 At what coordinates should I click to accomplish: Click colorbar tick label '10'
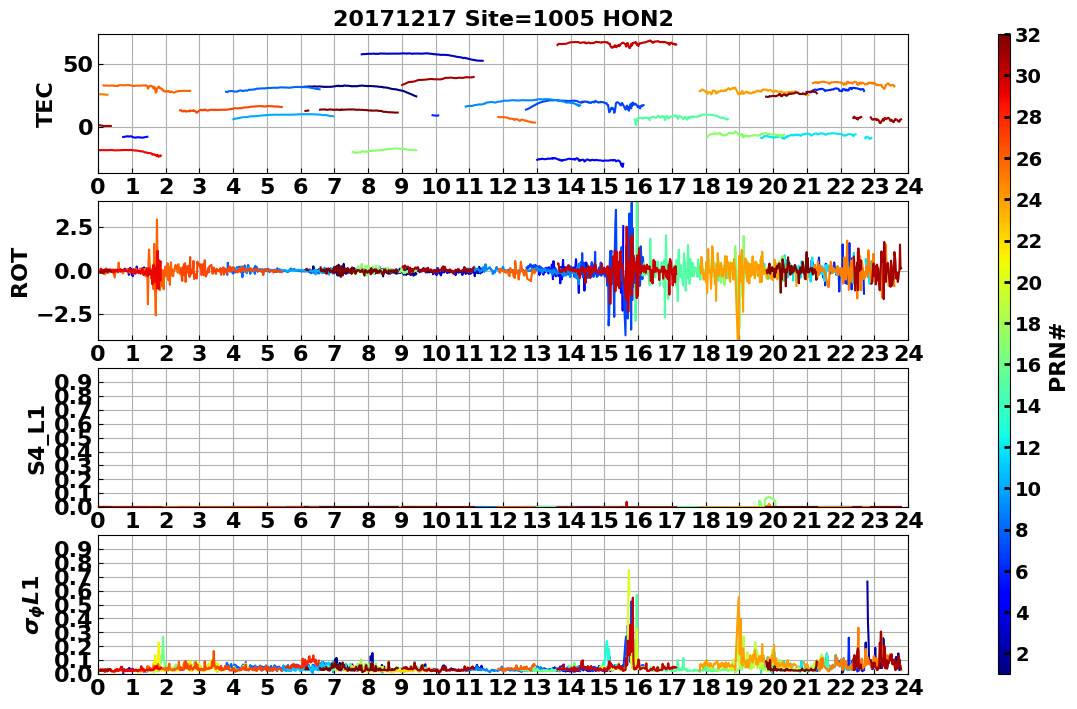1028,489
